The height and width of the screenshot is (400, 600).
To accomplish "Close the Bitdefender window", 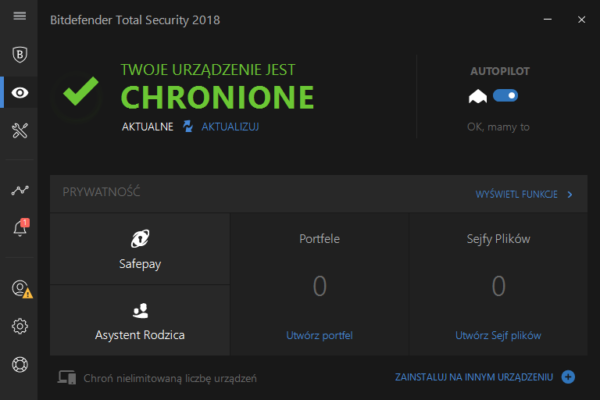I will click(581, 20).
